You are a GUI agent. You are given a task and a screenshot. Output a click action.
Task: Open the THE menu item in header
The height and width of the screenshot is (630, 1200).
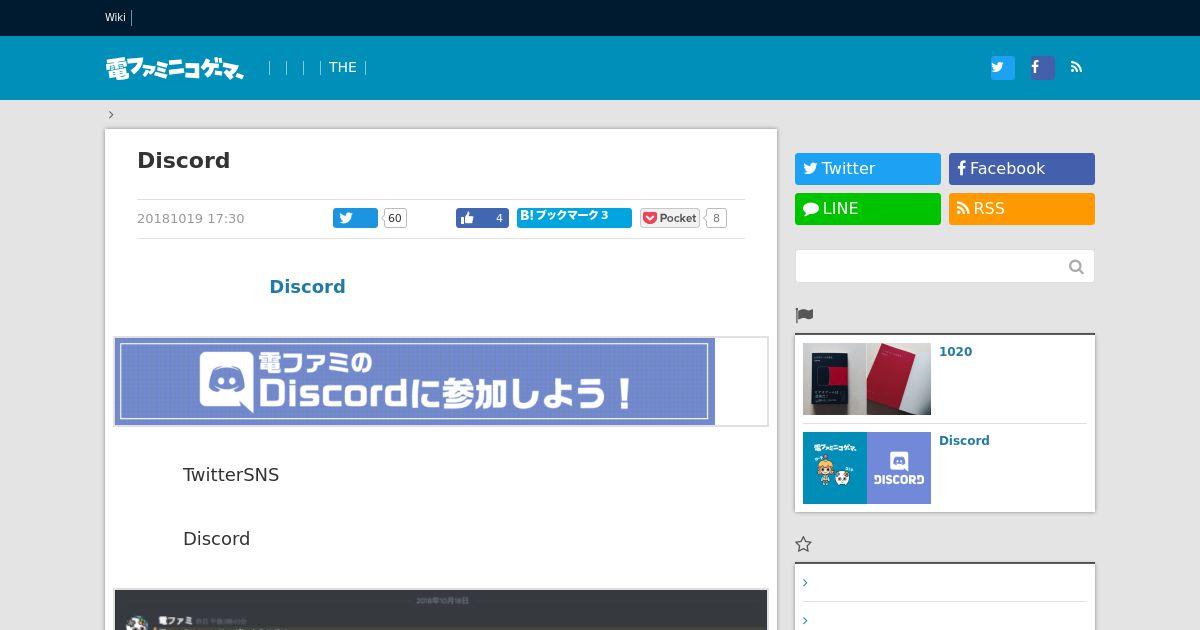click(x=342, y=67)
